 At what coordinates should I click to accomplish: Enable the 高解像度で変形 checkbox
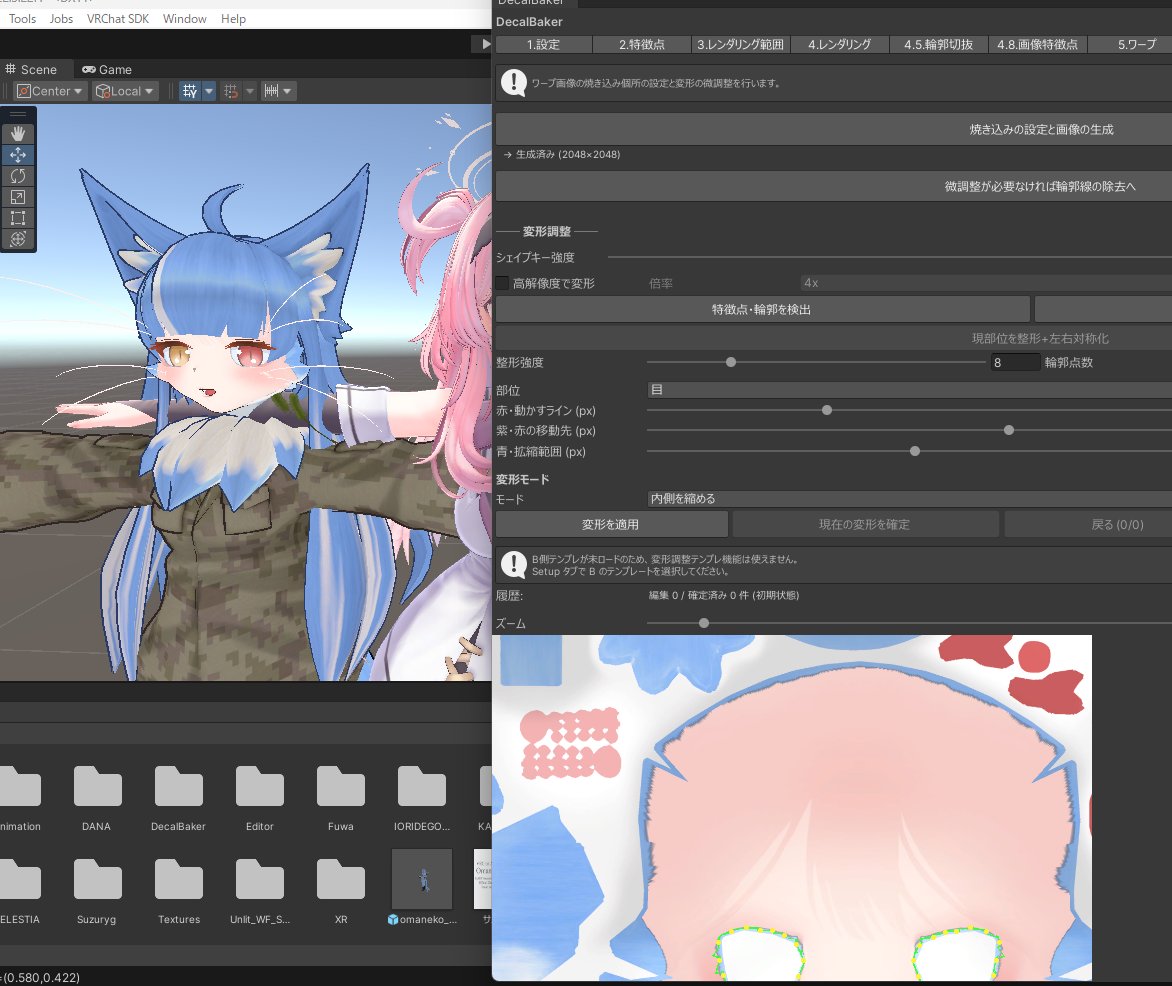tap(502, 283)
